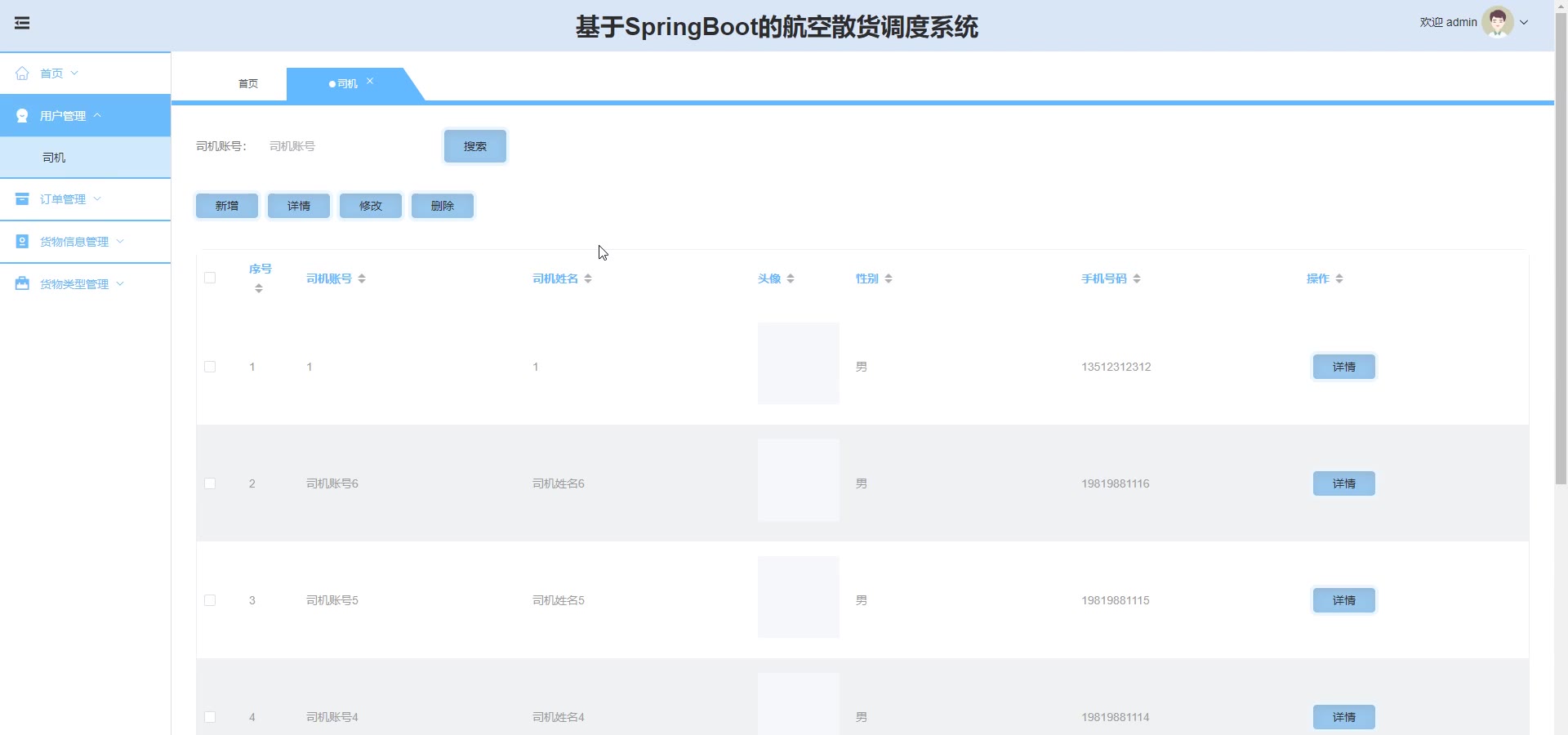Viewport: 1568px width, 735px height.
Task: Open 详情 for 司机账号6 row
Action: [x=1344, y=484]
